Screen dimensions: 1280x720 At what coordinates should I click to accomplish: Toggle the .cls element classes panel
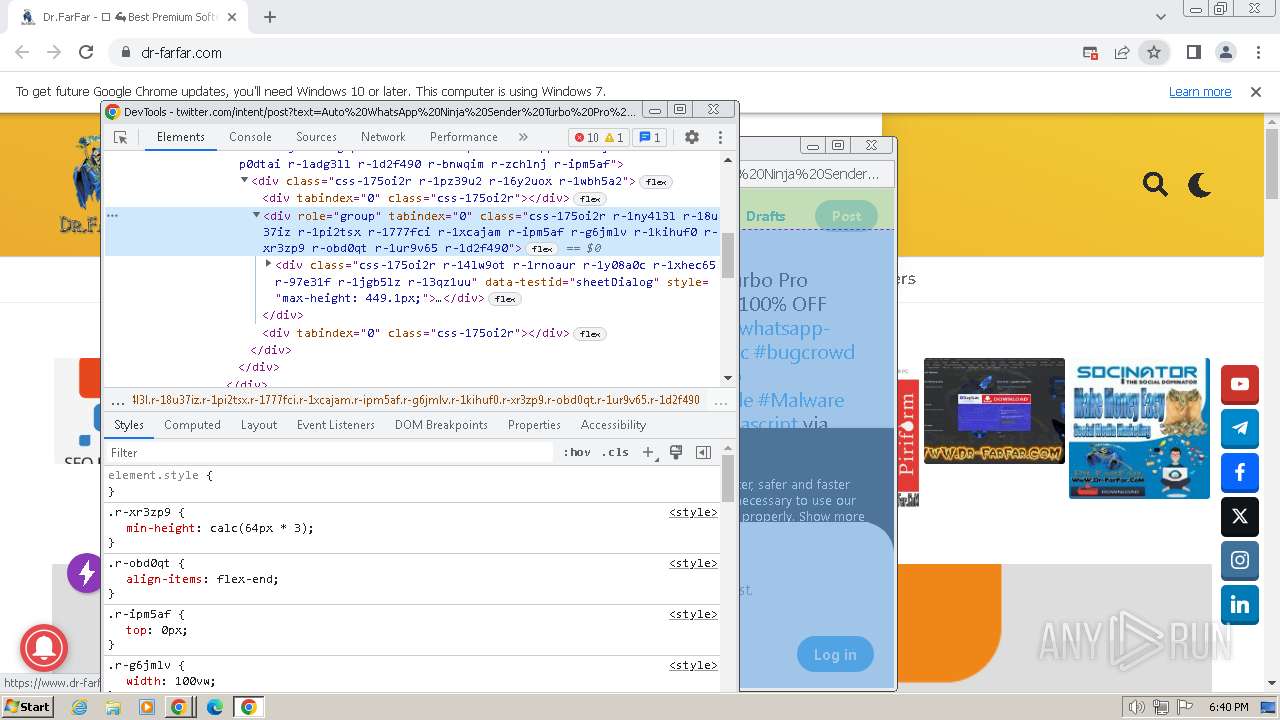point(615,453)
